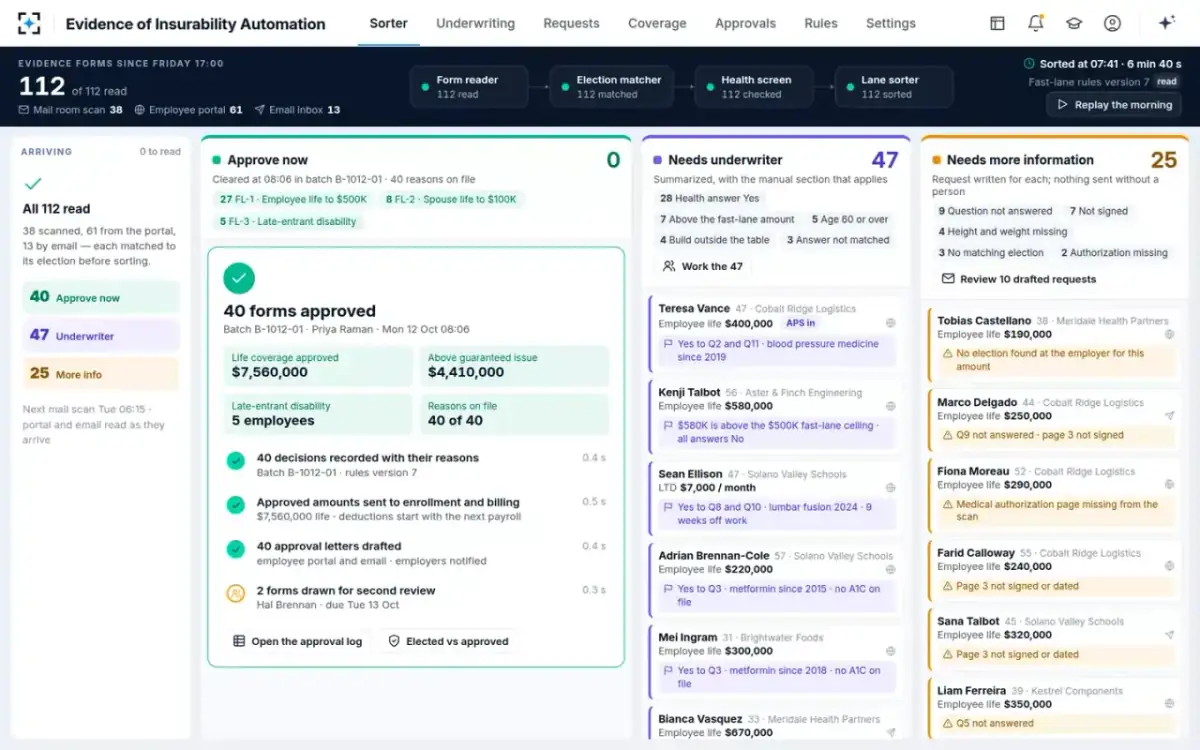Image resolution: width=1200 pixels, height=750 pixels.
Task: Click the check icon beside 40 approval letters drafted
Action: pos(235,549)
